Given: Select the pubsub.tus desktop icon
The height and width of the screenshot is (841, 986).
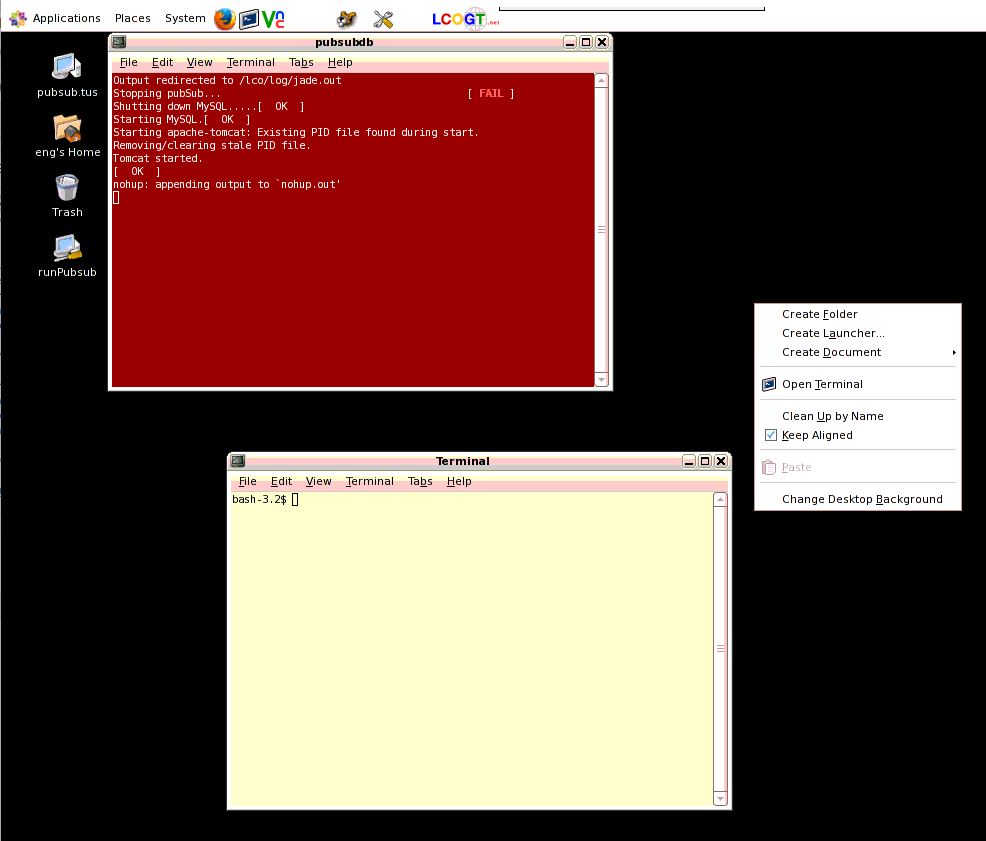Looking at the screenshot, I should click(67, 68).
